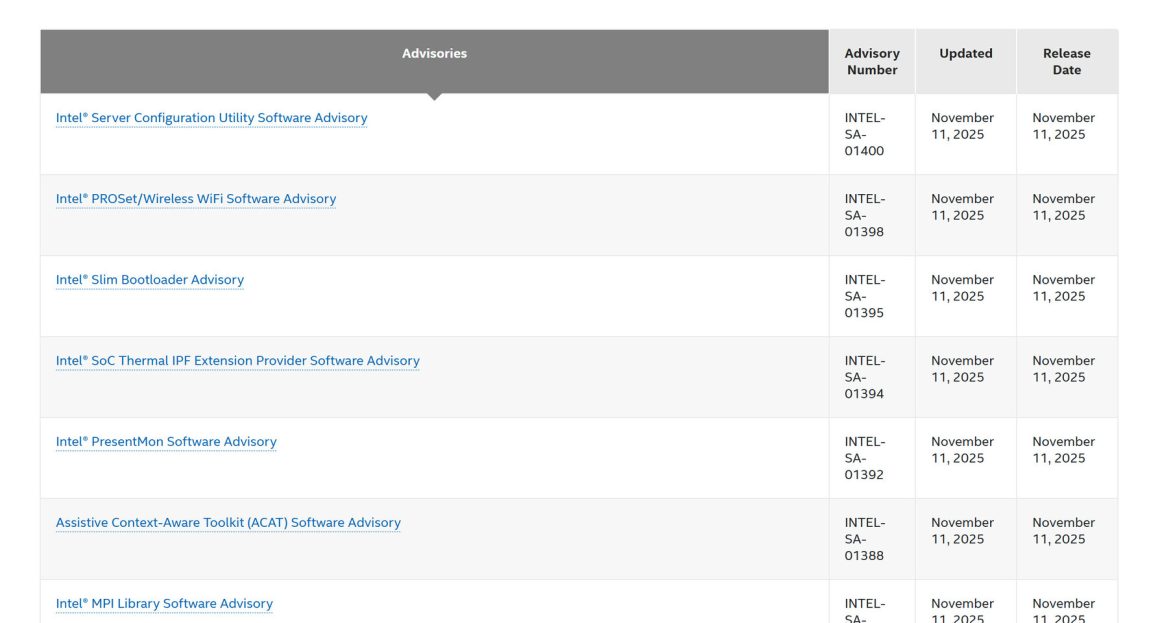Select advisory number INTEL-SA-01398 cell
Image resolution: width=1160 pixels, height=623 pixels.
pos(865,216)
